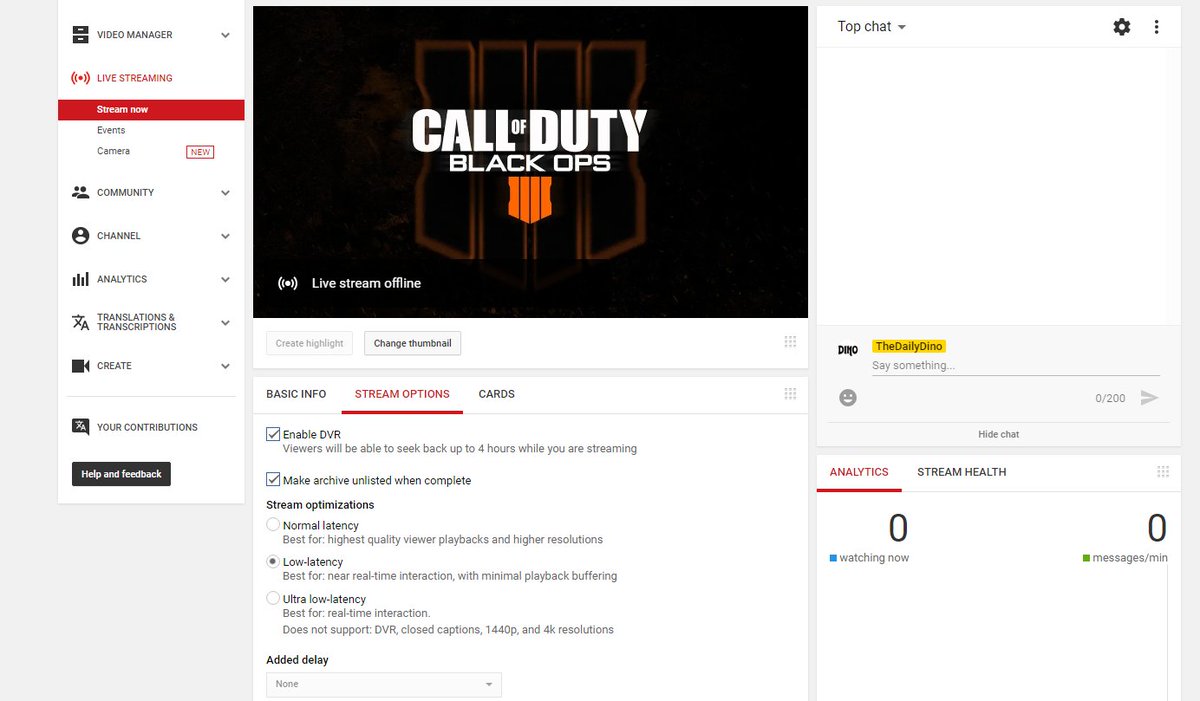
Task: Click the Channel account icon
Action: pyautogui.click(x=81, y=236)
